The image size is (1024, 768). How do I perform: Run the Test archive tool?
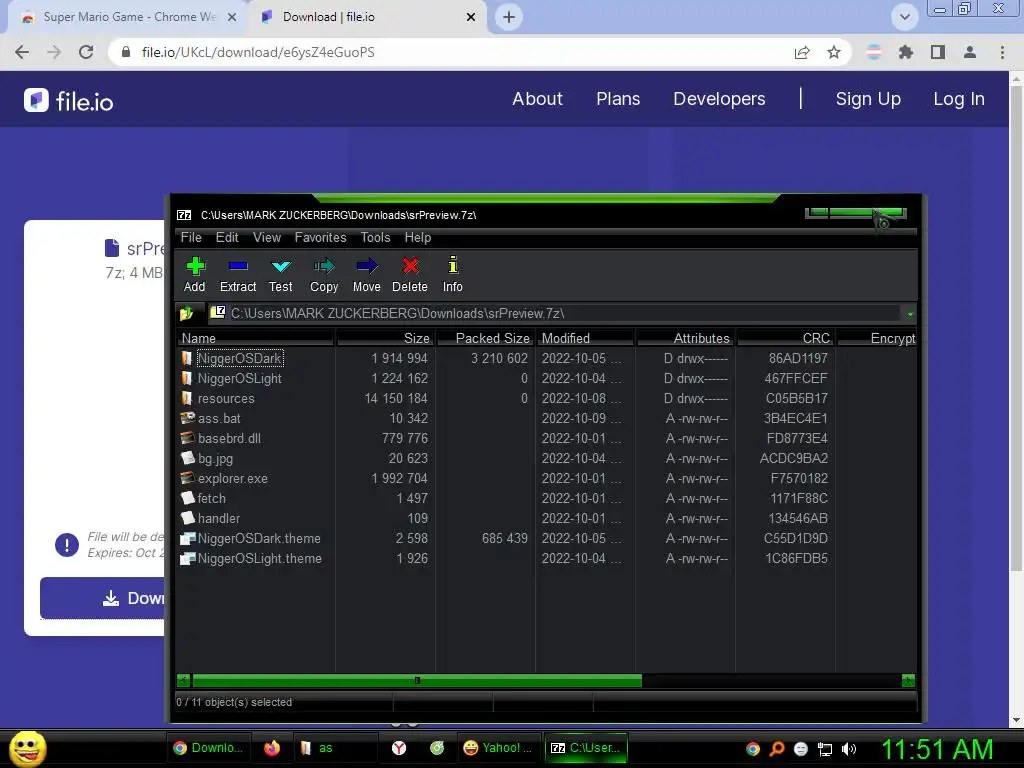click(x=281, y=274)
